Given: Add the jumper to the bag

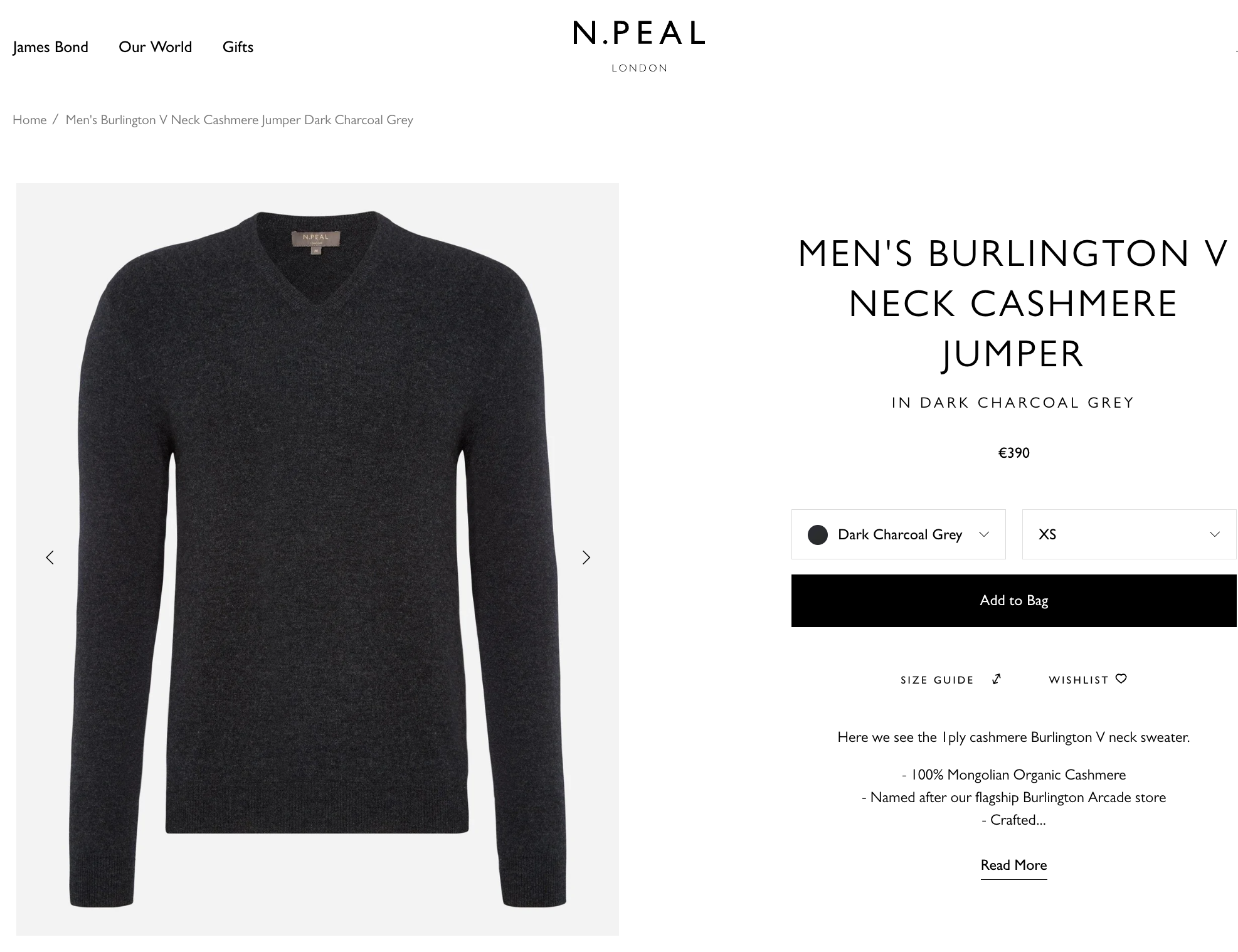Looking at the screenshot, I should coord(1013,601).
